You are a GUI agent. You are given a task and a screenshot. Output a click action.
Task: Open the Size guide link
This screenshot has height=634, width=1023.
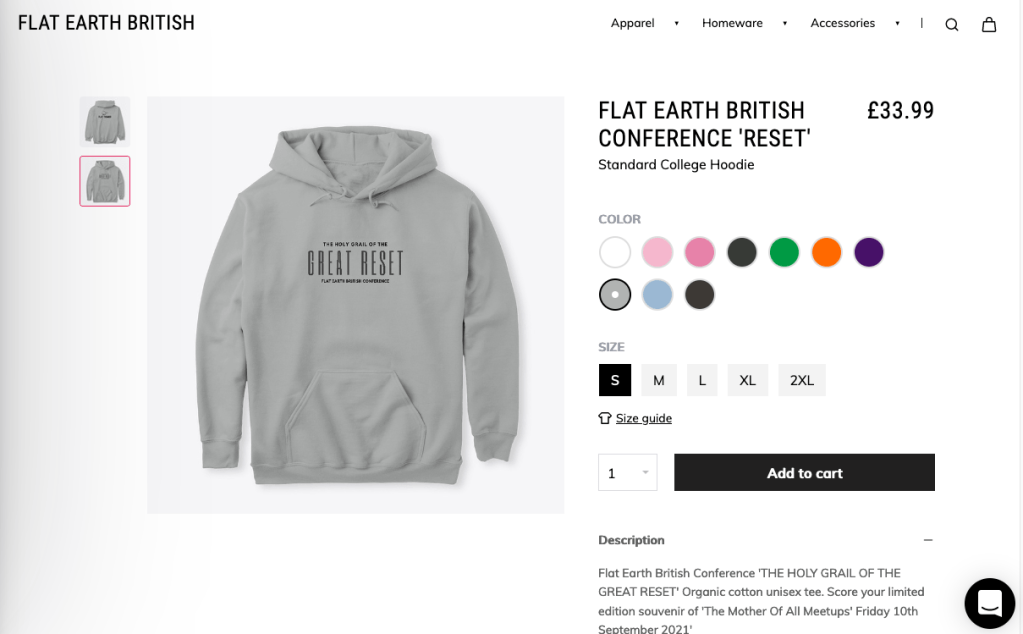644,418
